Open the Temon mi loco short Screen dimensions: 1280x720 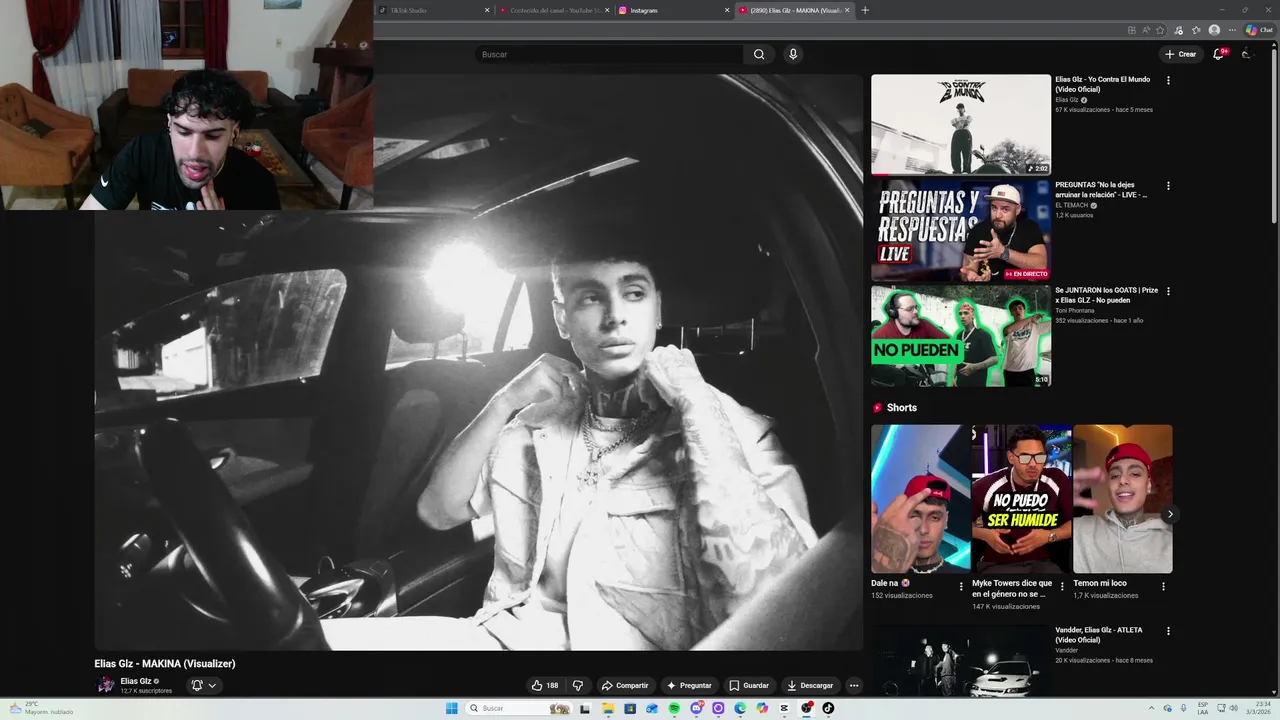click(x=1122, y=499)
